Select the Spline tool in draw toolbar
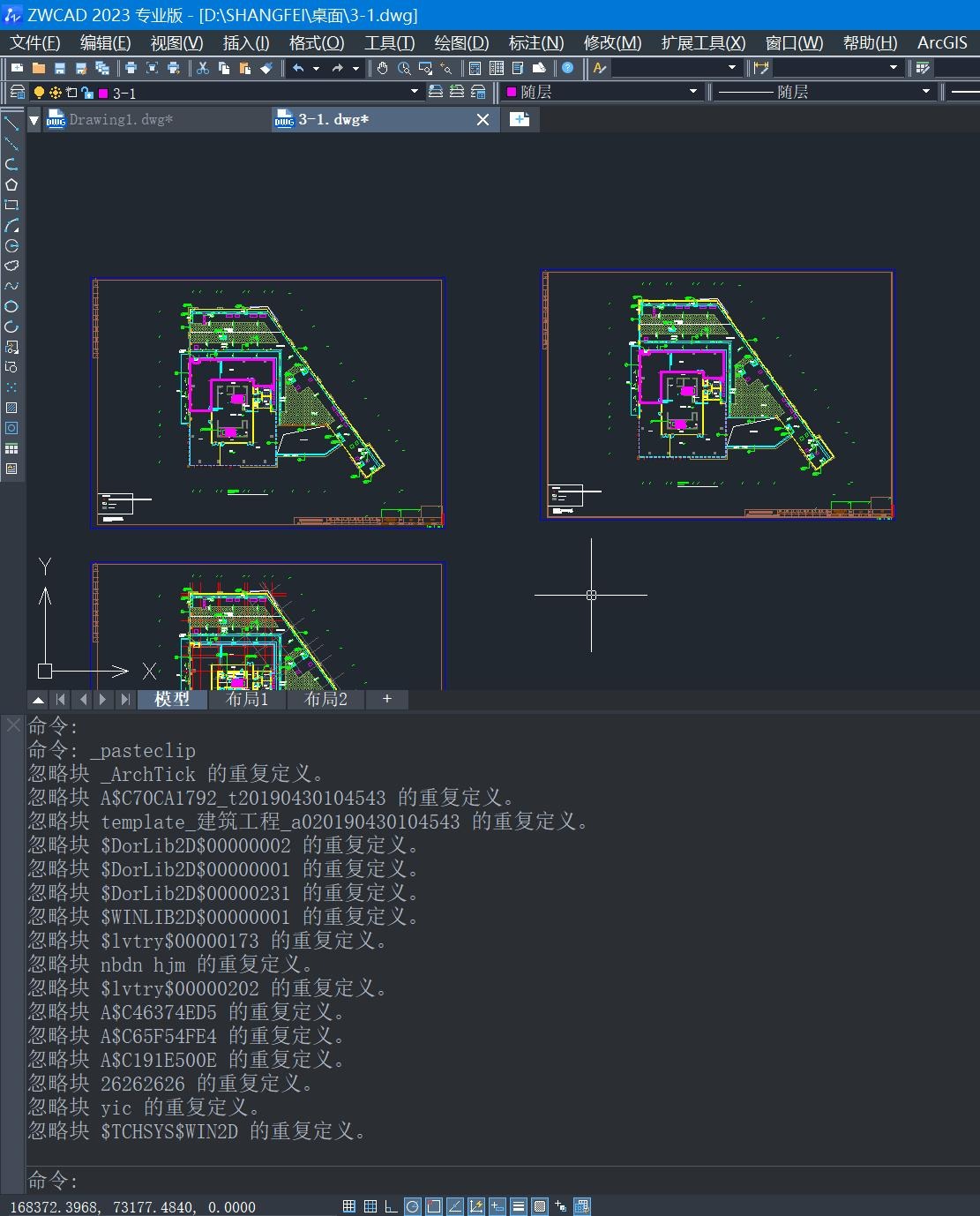This screenshot has height=1216, width=980. (11, 286)
